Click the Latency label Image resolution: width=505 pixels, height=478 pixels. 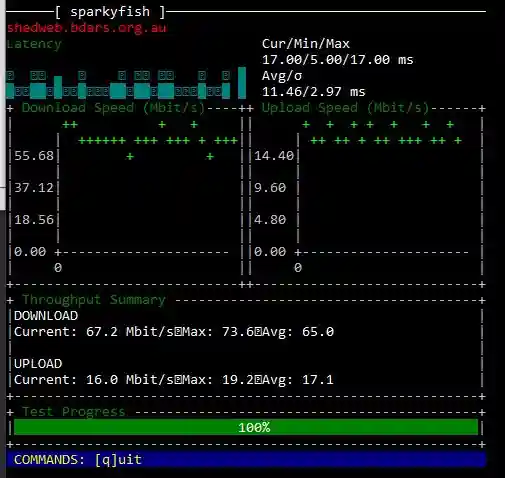34,44
